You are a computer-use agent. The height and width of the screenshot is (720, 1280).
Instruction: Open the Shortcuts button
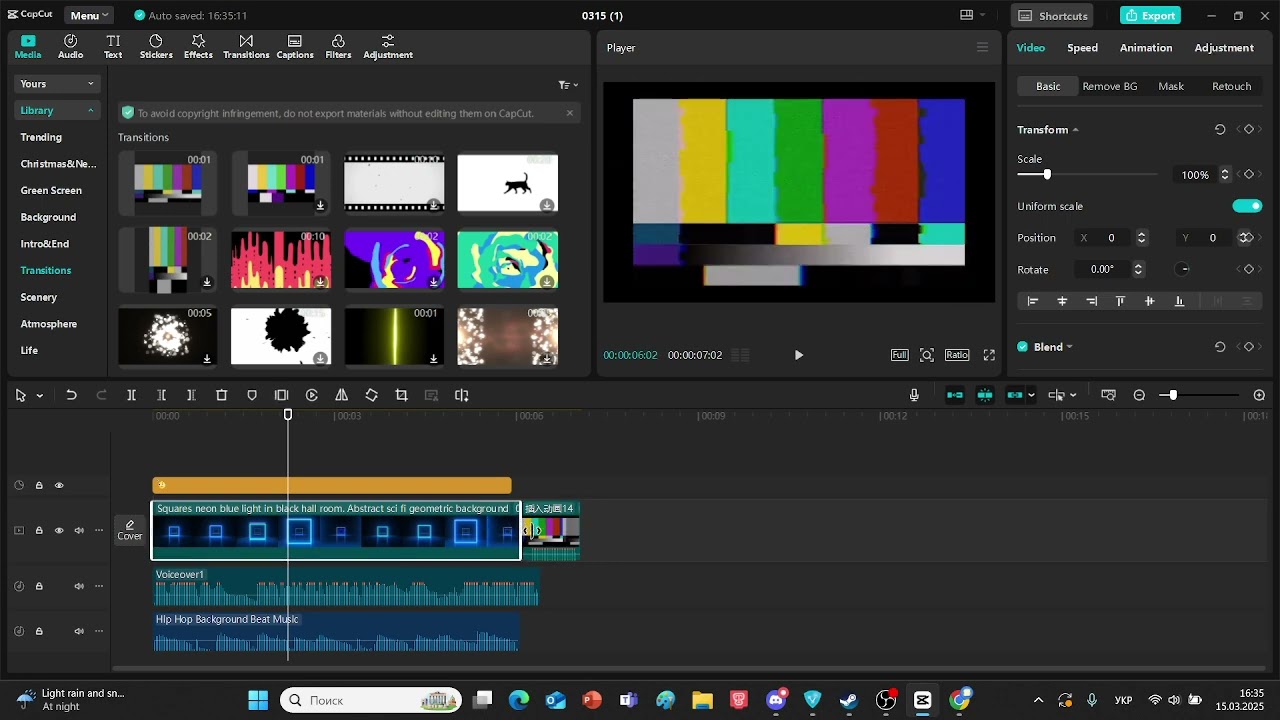coord(1052,15)
